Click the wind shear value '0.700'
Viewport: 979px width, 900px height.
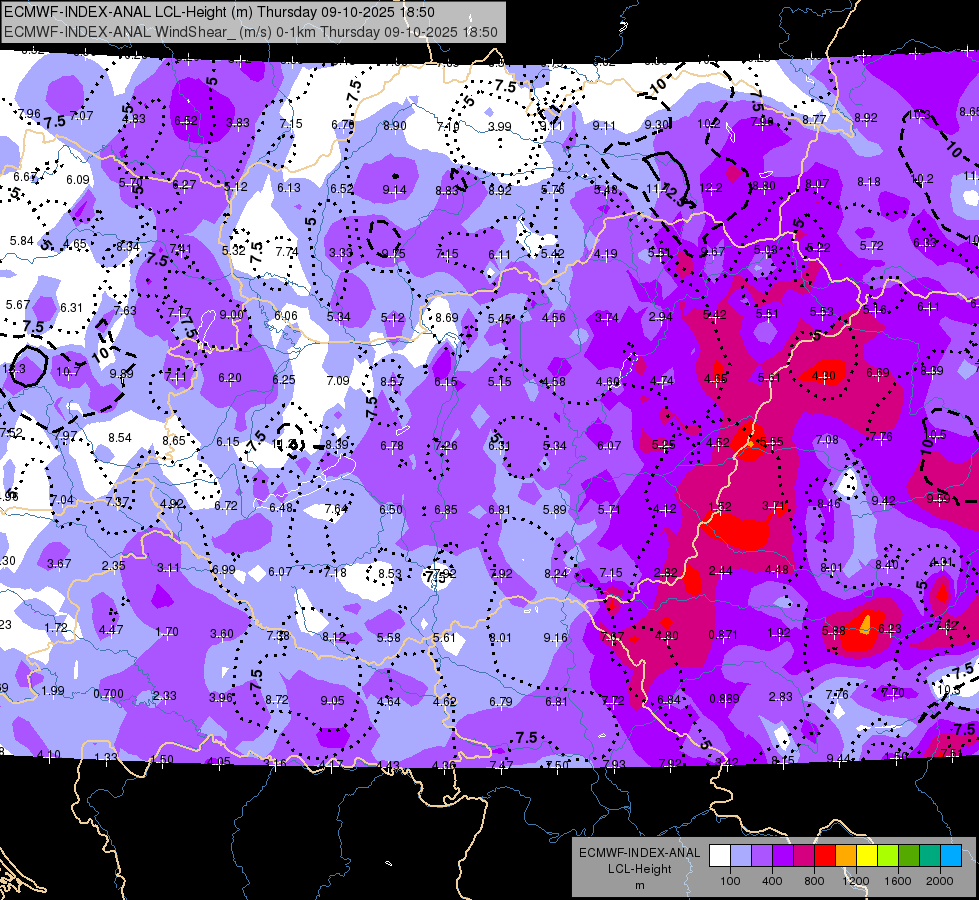click(x=109, y=694)
